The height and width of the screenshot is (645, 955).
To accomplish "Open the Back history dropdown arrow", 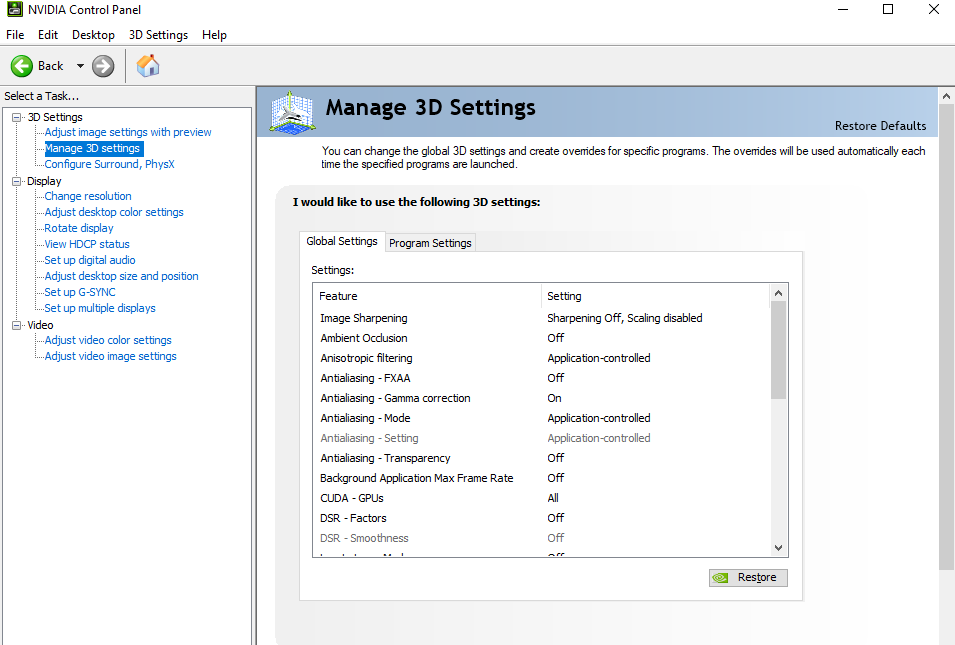I will click(x=80, y=66).
